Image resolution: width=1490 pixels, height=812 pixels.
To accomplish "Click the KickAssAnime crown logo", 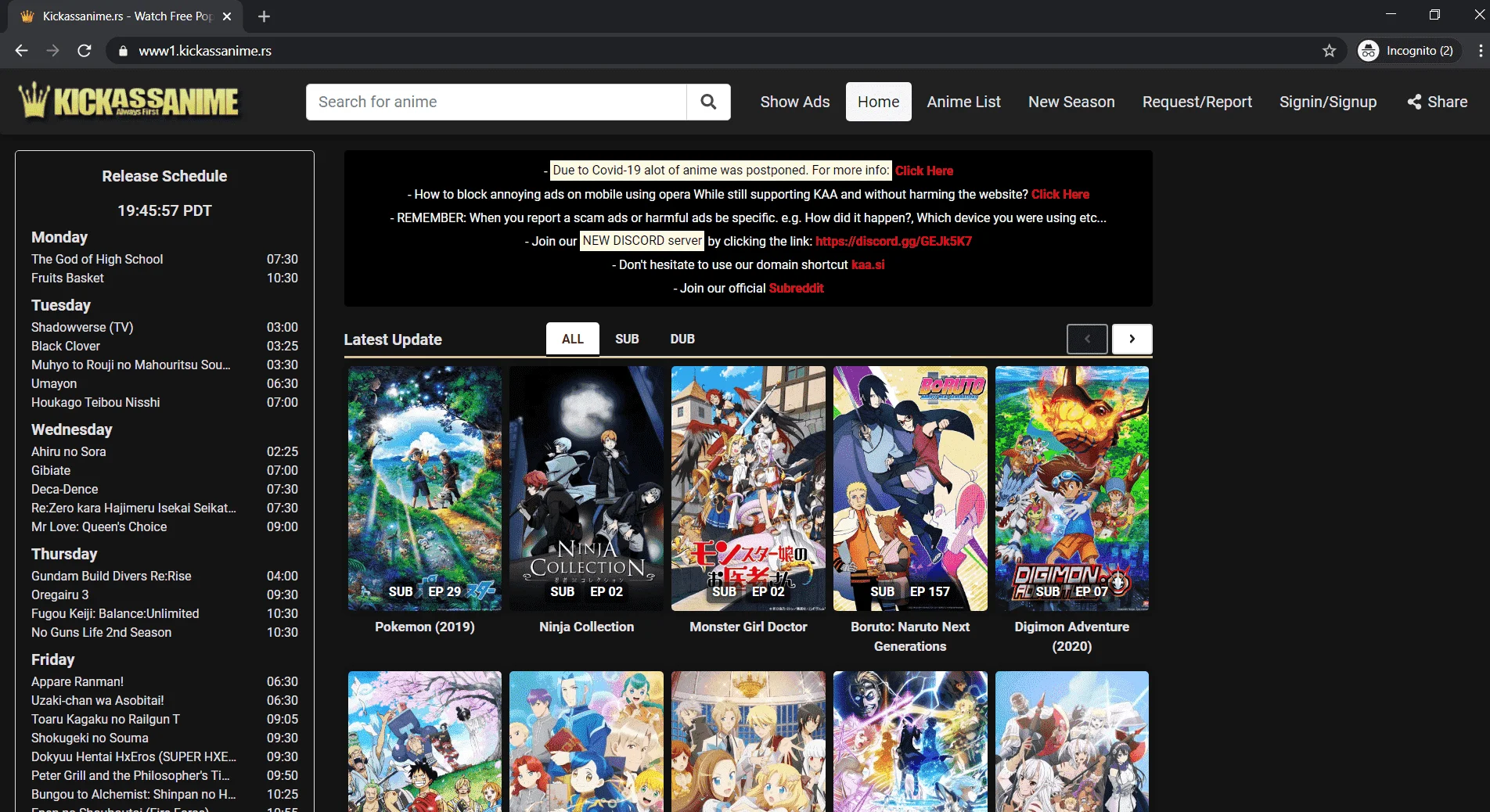I will pyautogui.click(x=129, y=102).
